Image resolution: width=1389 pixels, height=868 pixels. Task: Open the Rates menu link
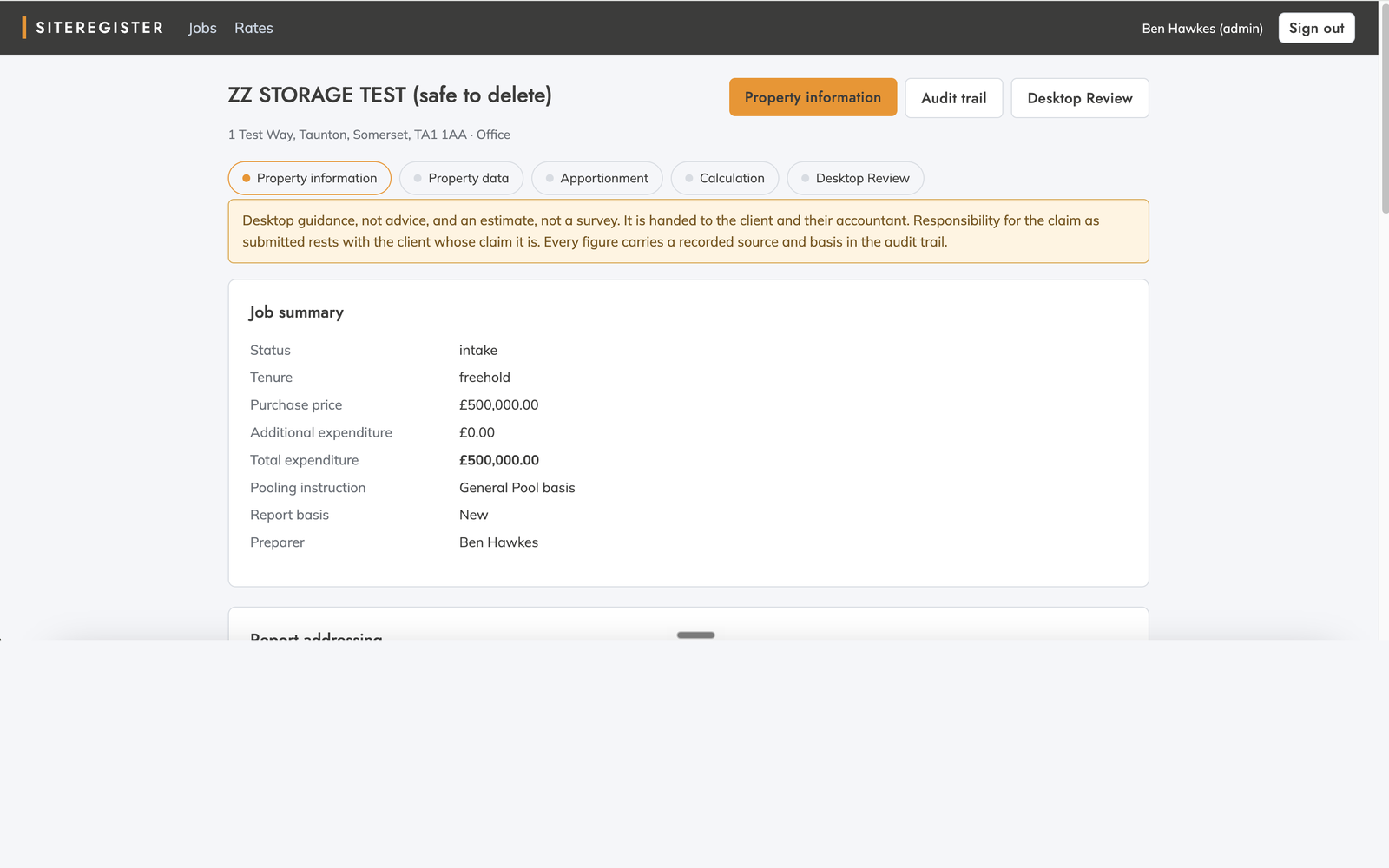pyautogui.click(x=253, y=28)
